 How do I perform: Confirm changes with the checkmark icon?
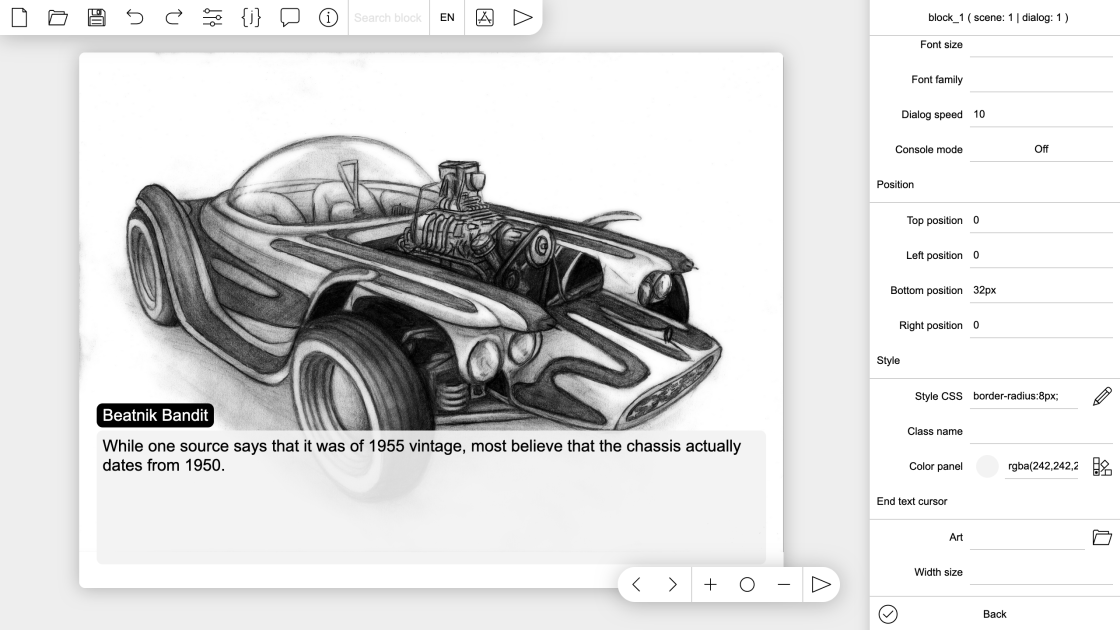point(888,614)
